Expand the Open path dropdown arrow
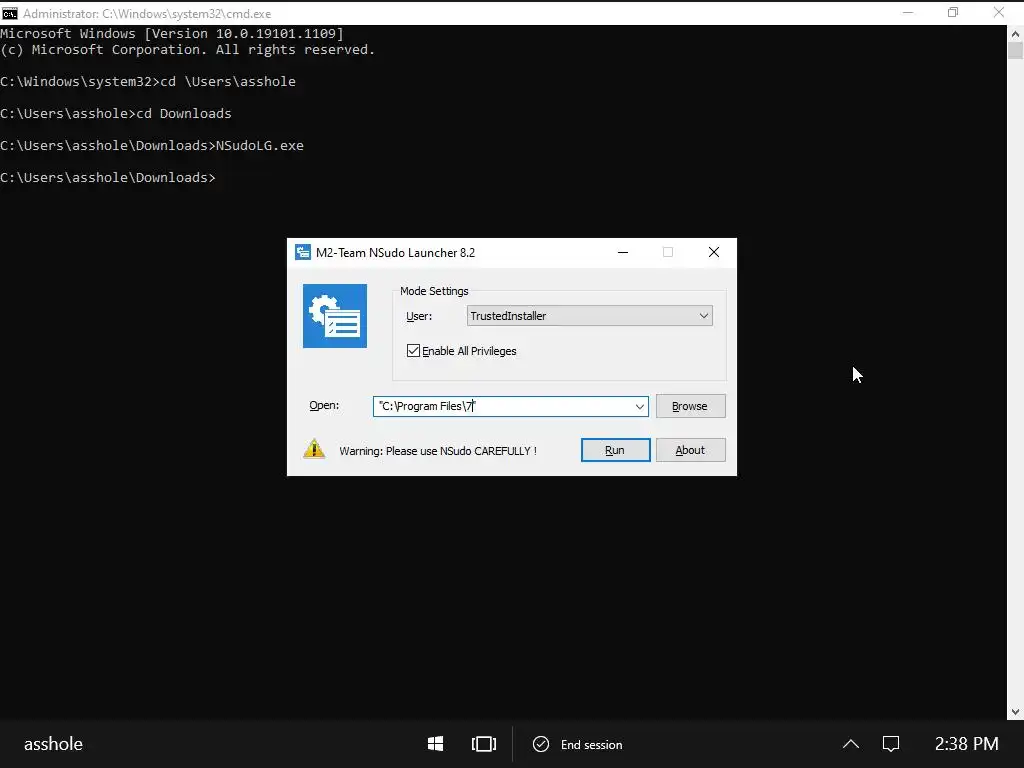The image size is (1024, 768). [640, 406]
